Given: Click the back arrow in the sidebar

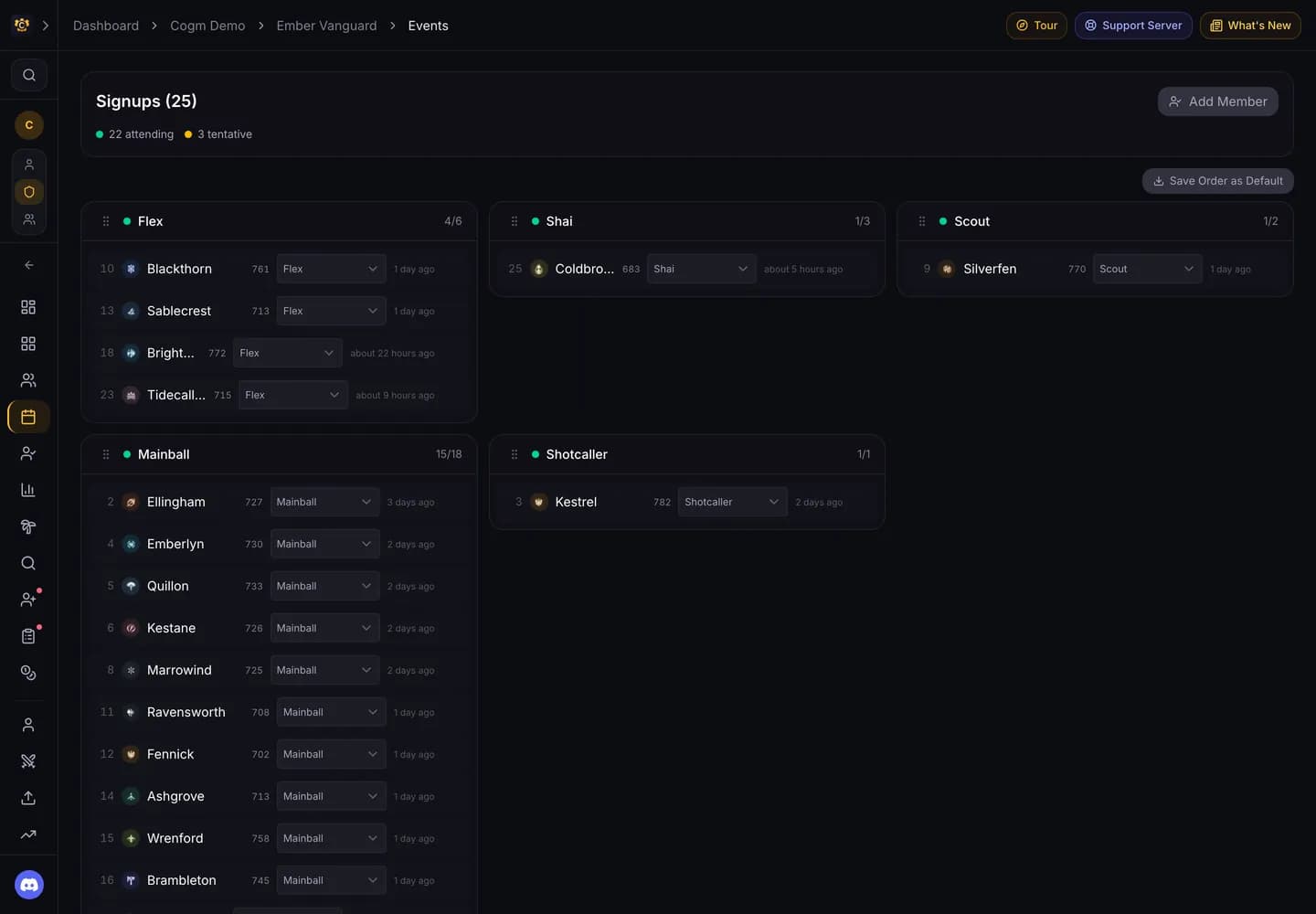Looking at the screenshot, I should click(x=28, y=265).
